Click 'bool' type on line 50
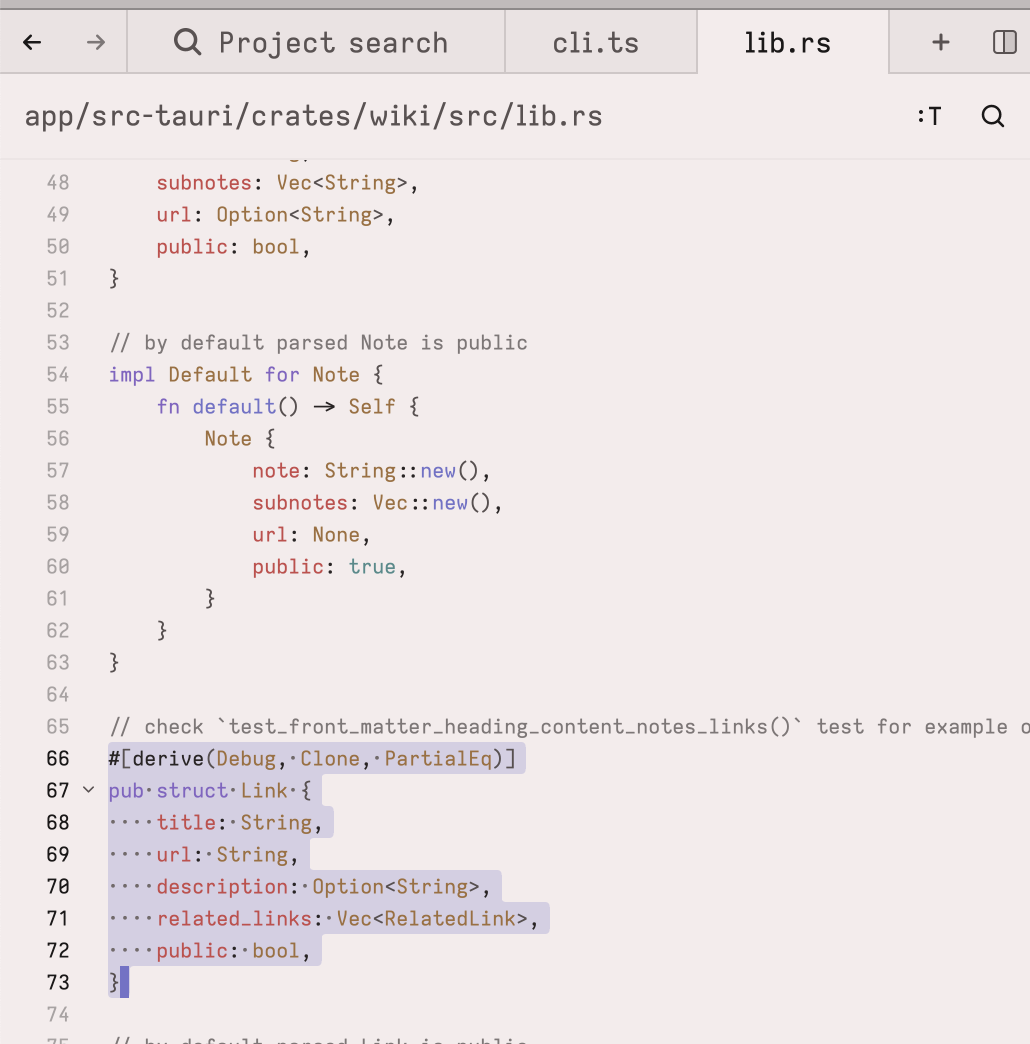The width and height of the screenshot is (1030, 1044). (276, 247)
